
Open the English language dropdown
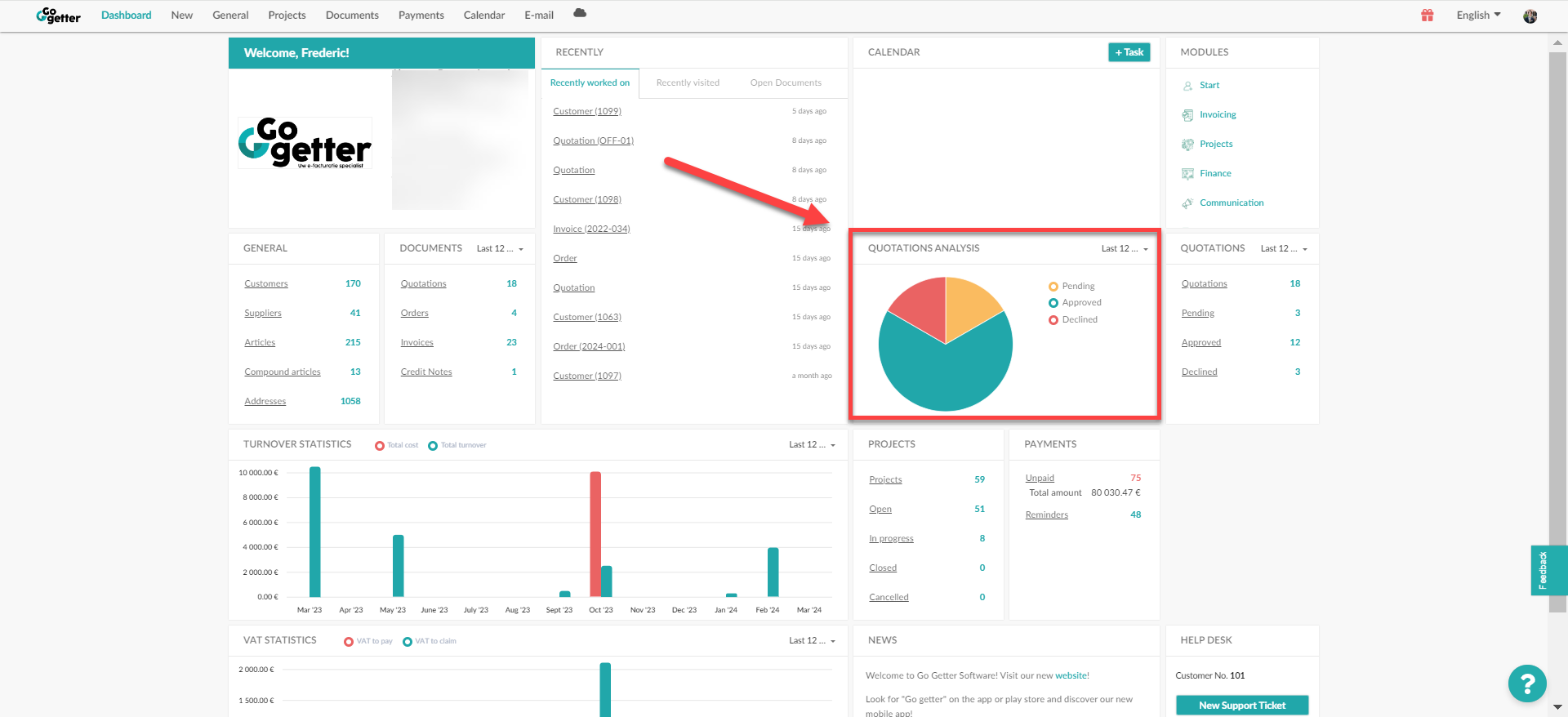(x=1478, y=16)
